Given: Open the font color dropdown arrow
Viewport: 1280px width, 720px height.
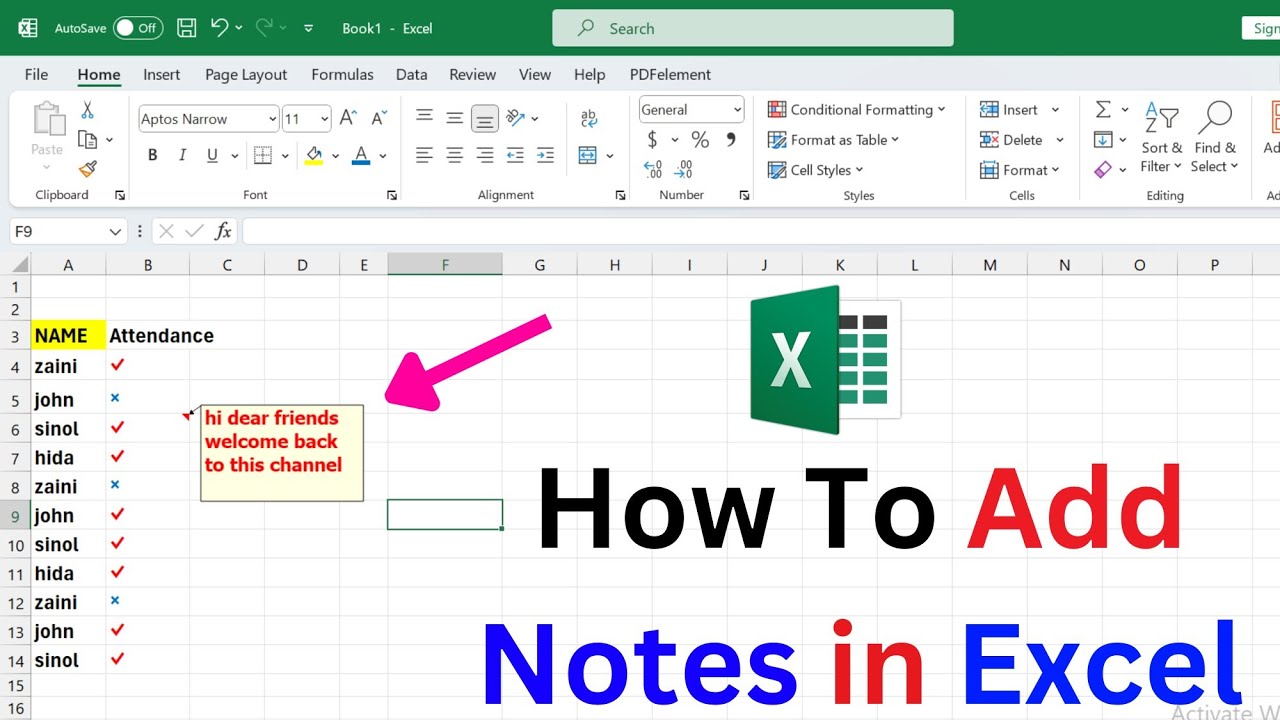Looking at the screenshot, I should pyautogui.click(x=382, y=156).
